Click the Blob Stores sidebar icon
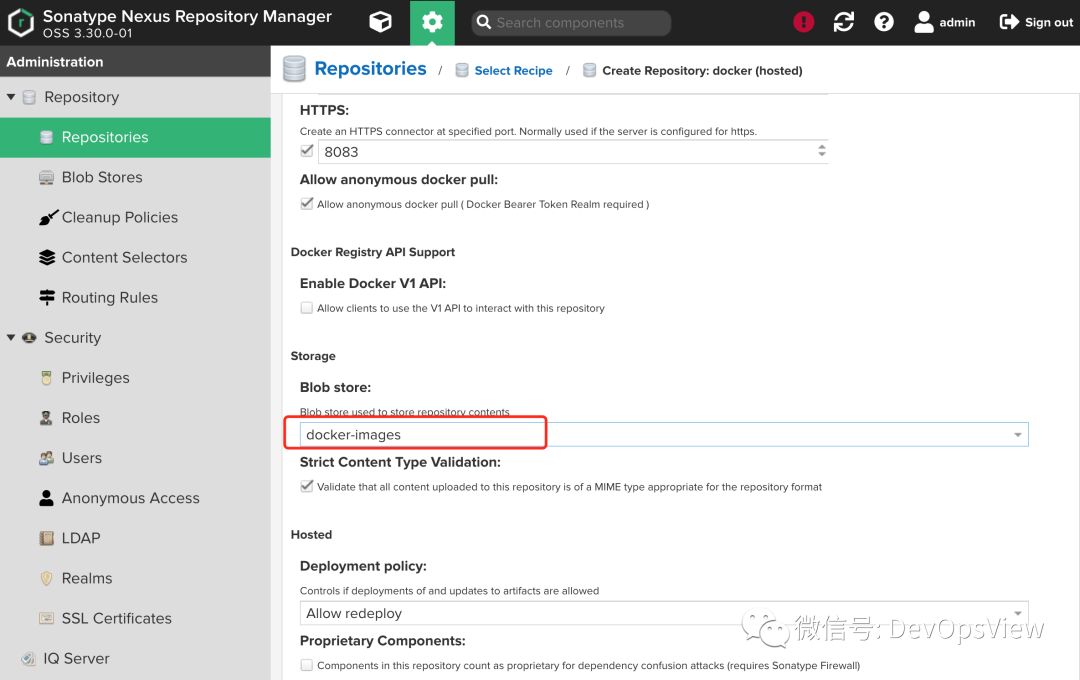This screenshot has height=680, width=1080. [46, 178]
